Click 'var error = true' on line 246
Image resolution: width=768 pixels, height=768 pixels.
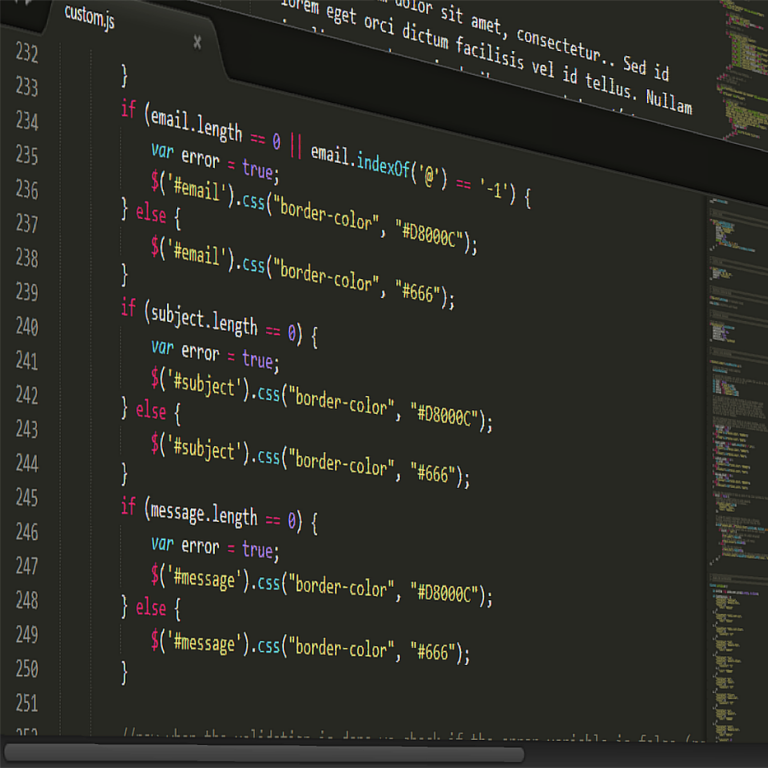coord(214,546)
